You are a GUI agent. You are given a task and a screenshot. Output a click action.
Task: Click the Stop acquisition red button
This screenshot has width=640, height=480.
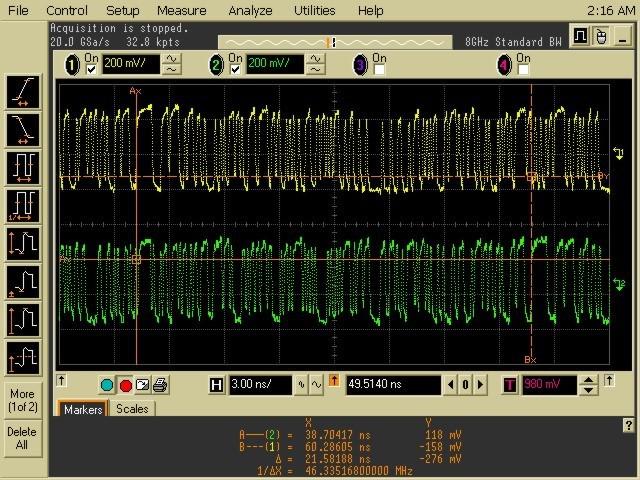[x=126, y=385]
